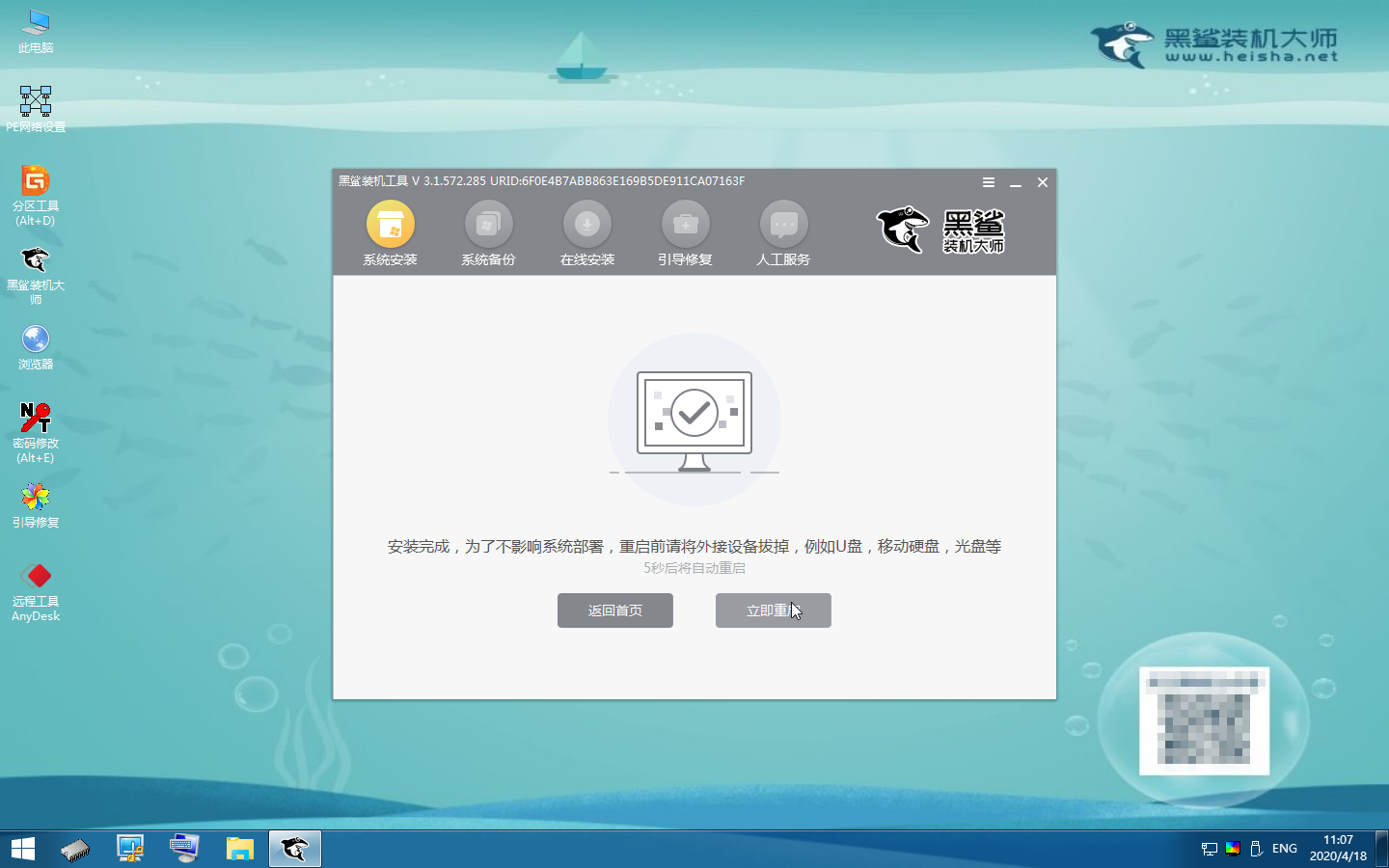Open File Explorer from taskbar
1389x868 pixels.
[239, 849]
